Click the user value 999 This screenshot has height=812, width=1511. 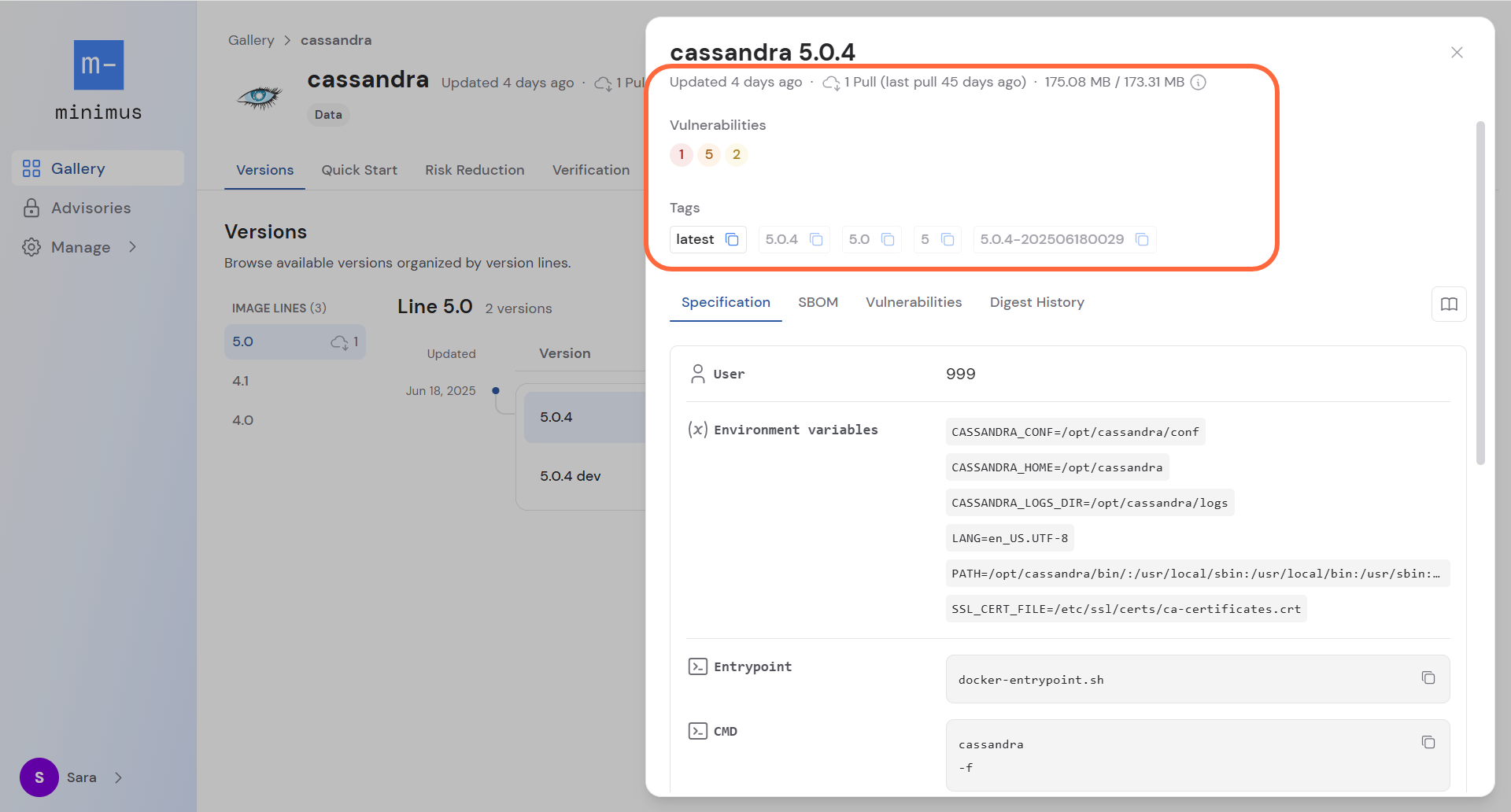point(960,374)
